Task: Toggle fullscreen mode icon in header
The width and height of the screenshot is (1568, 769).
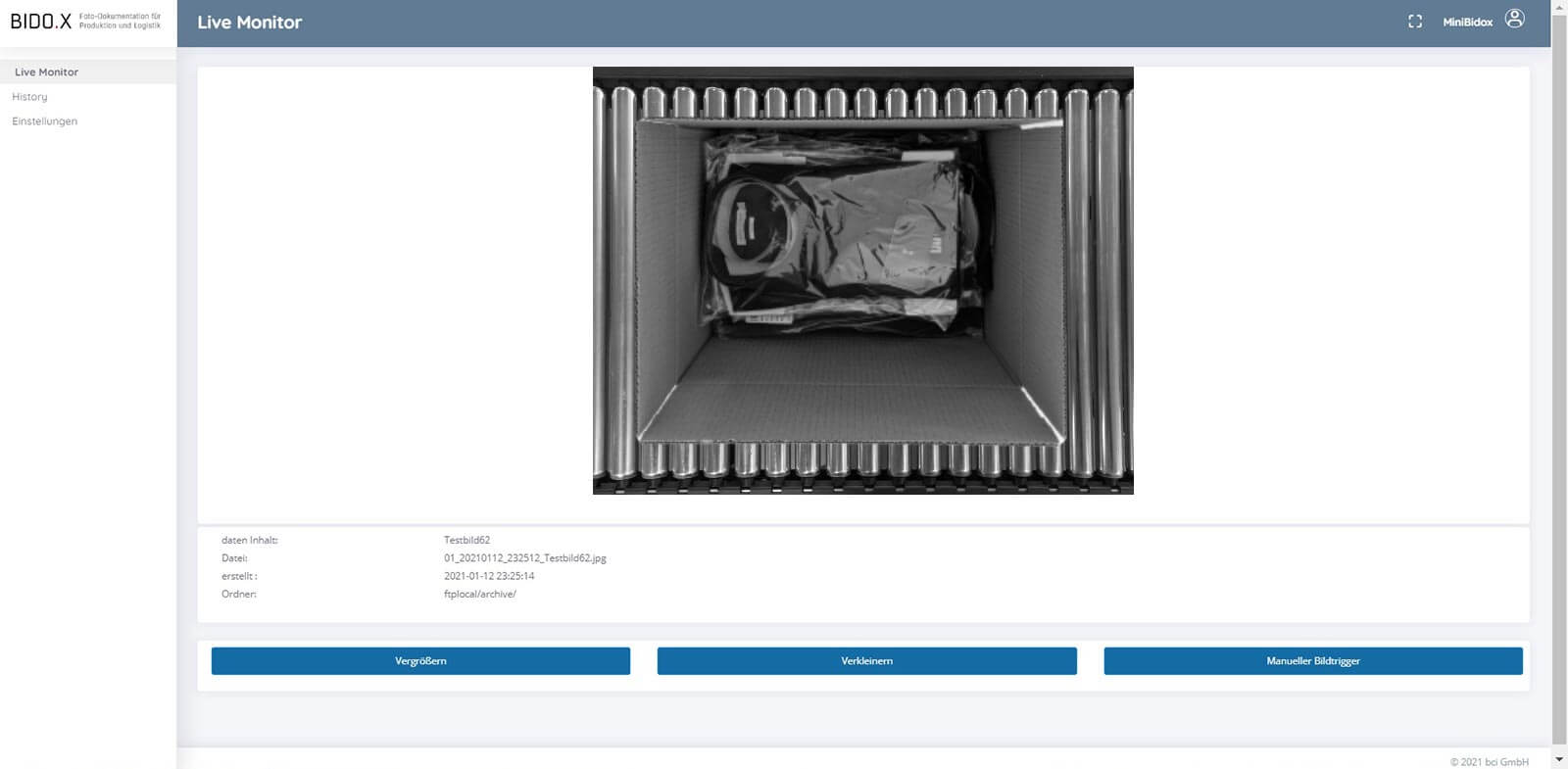Action: coord(1415,22)
